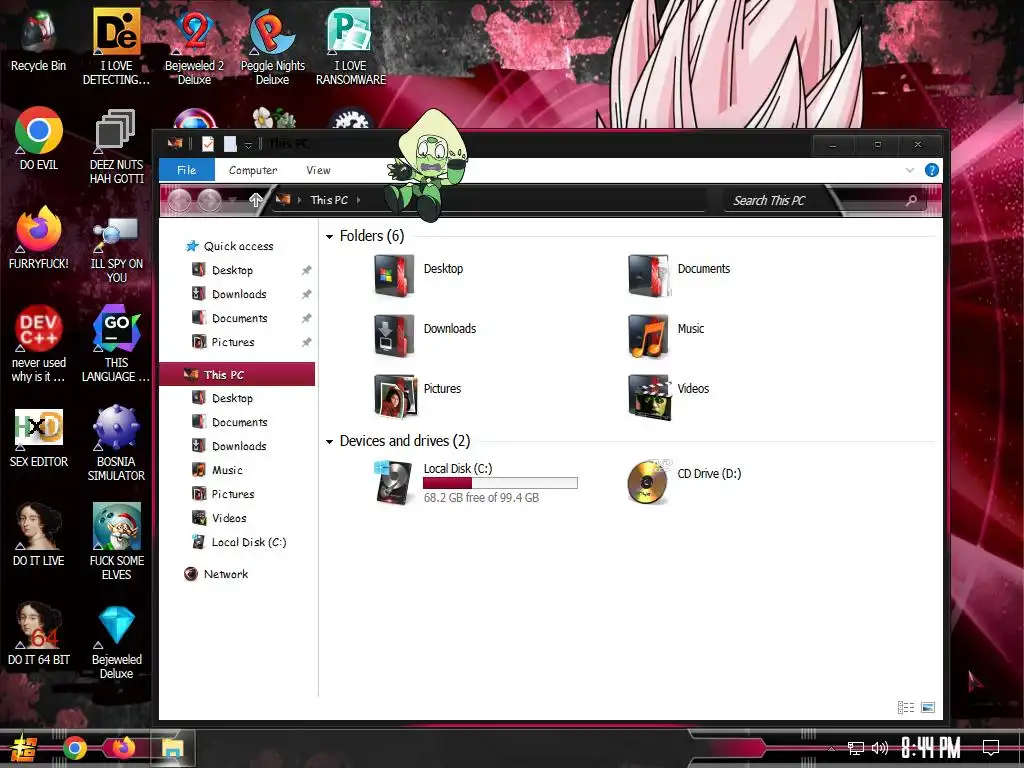
Task: Open the File tab
Action: pyautogui.click(x=187, y=170)
